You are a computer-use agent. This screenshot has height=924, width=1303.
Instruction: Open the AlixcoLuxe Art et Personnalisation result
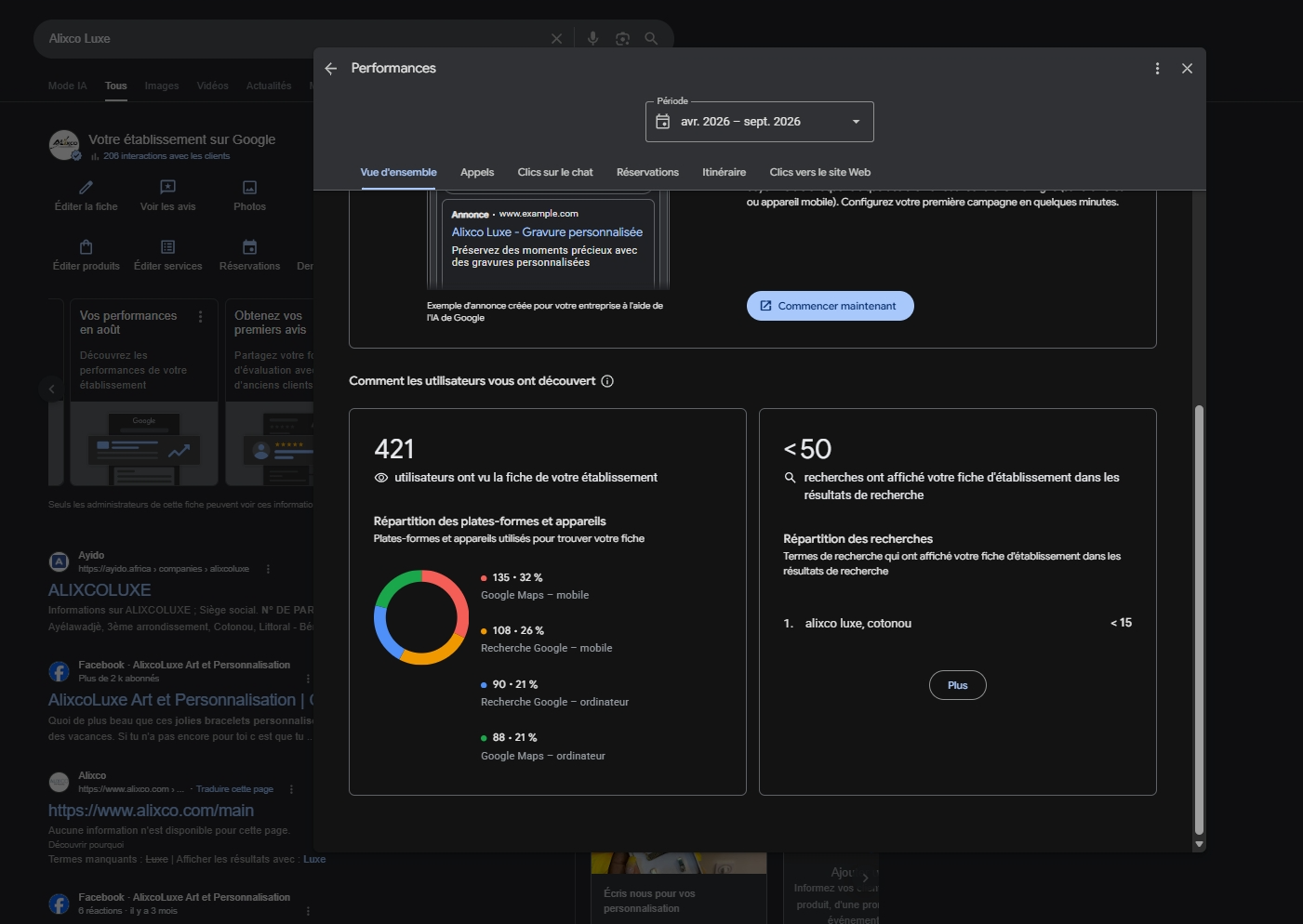[181, 700]
